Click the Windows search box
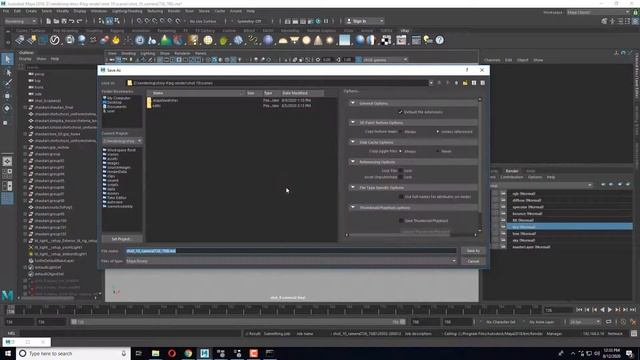The image size is (640, 360). (x=73, y=353)
